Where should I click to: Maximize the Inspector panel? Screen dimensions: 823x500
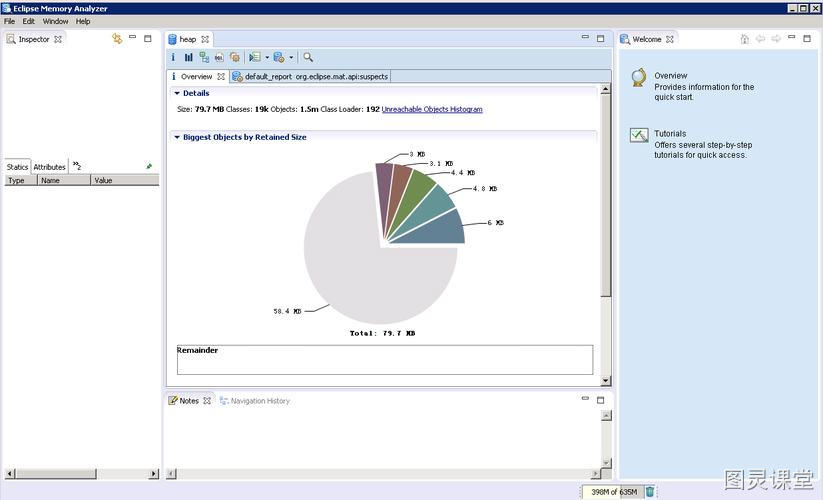(147, 38)
